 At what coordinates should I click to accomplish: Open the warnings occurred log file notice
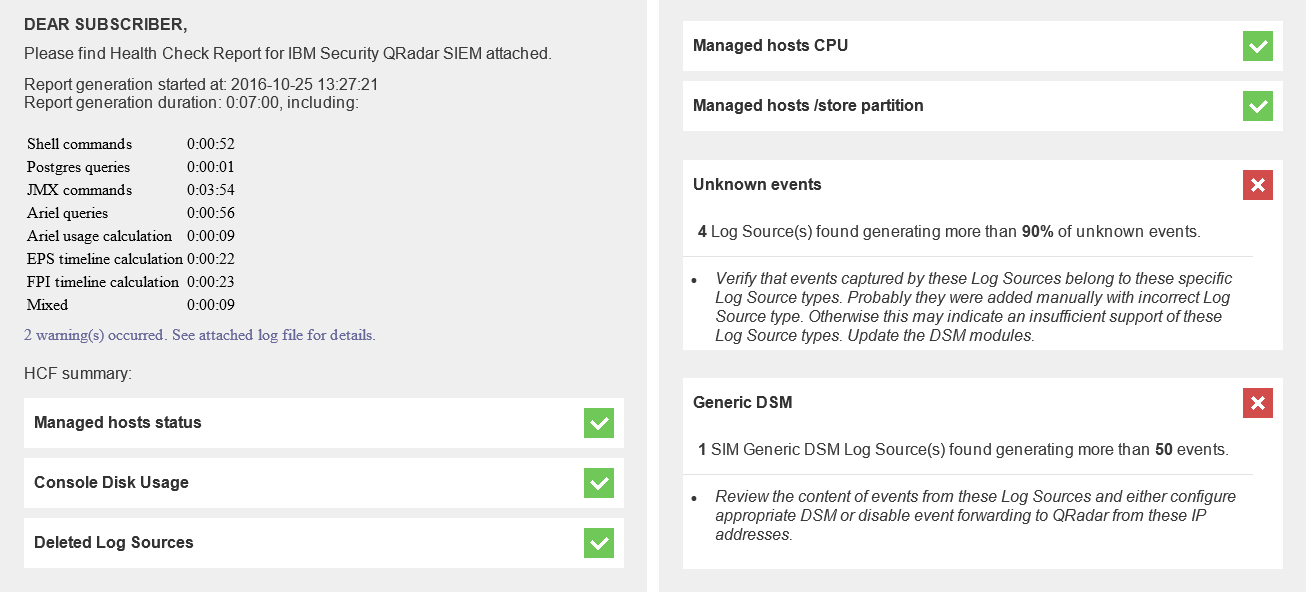coord(199,335)
